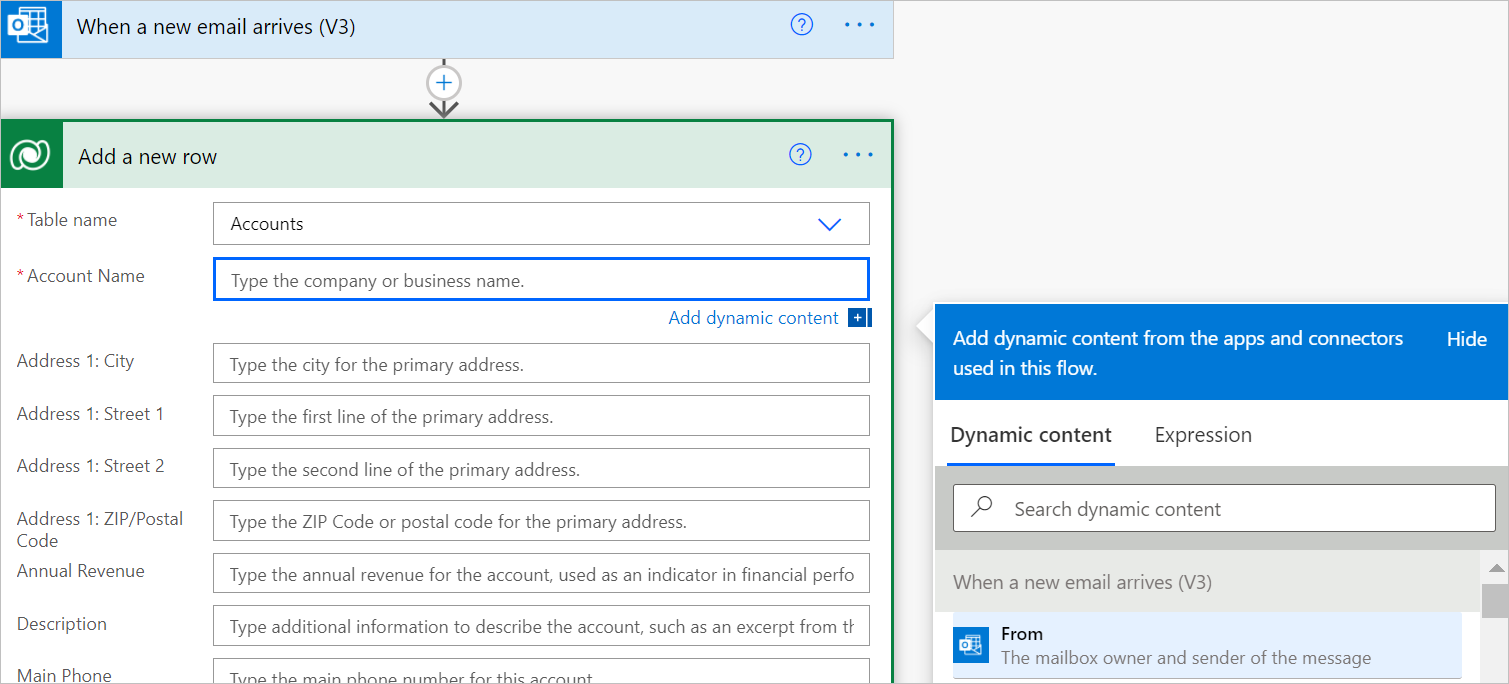
Task: Focus the Account Name input field
Action: (x=540, y=281)
